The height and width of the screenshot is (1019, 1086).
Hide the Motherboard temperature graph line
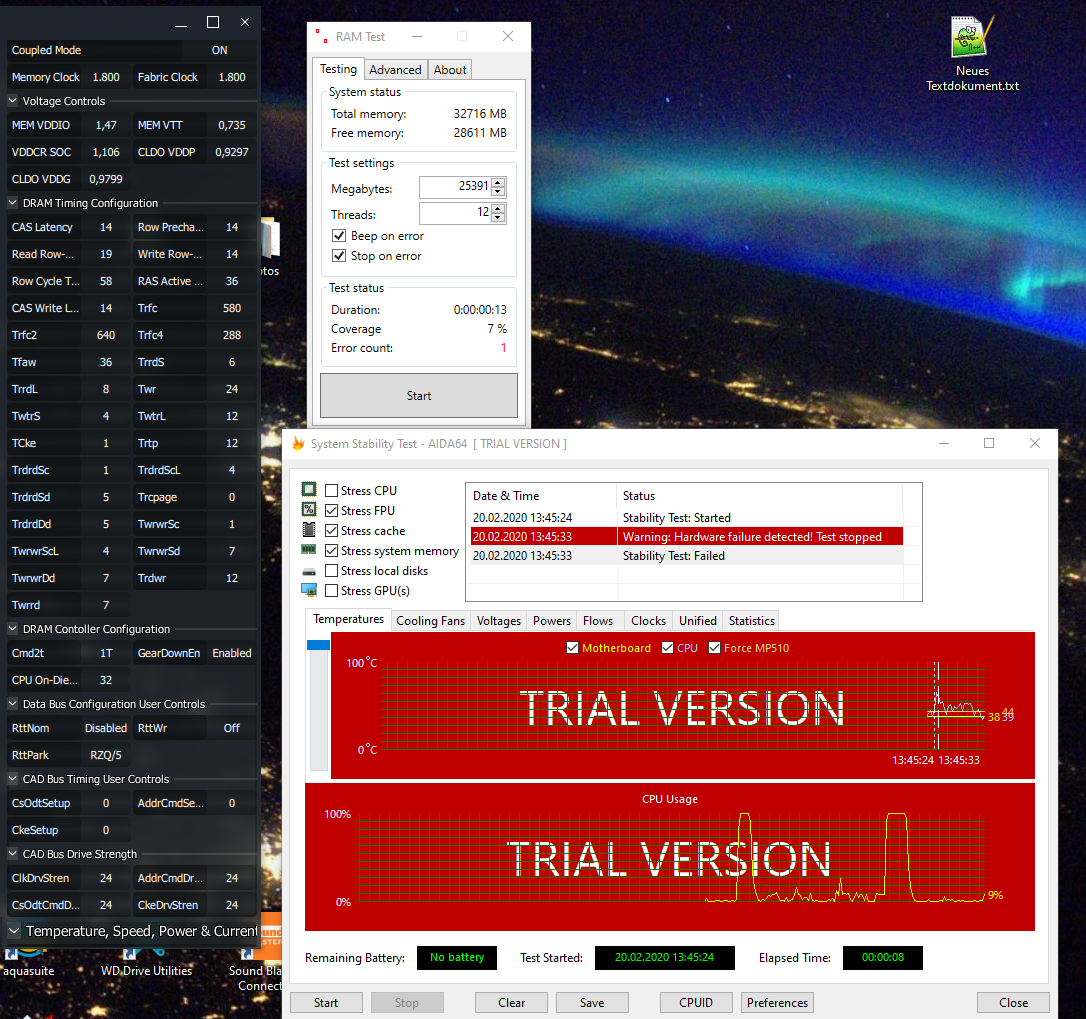(572, 648)
